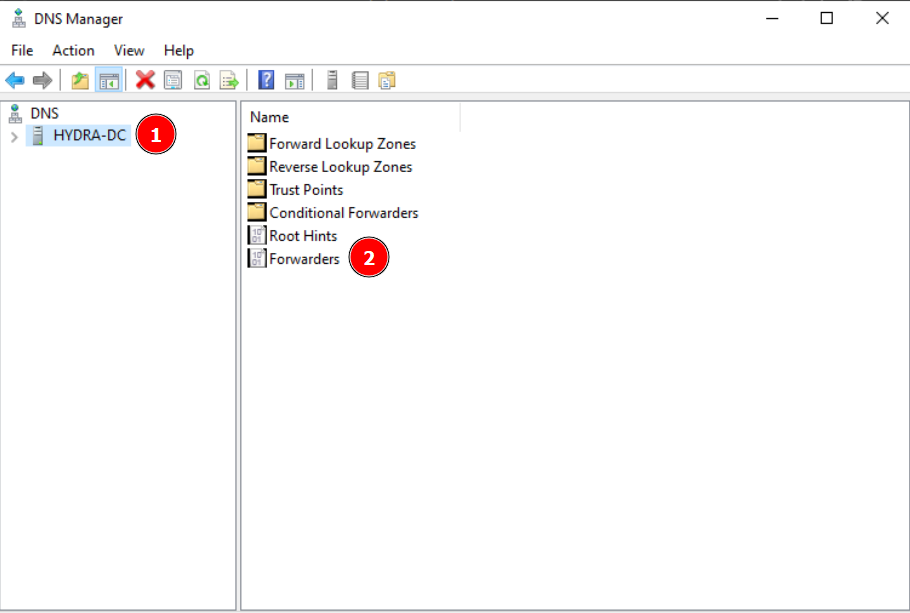Select the DNS root tree node
Image resolution: width=910 pixels, height=613 pixels.
tap(44, 113)
